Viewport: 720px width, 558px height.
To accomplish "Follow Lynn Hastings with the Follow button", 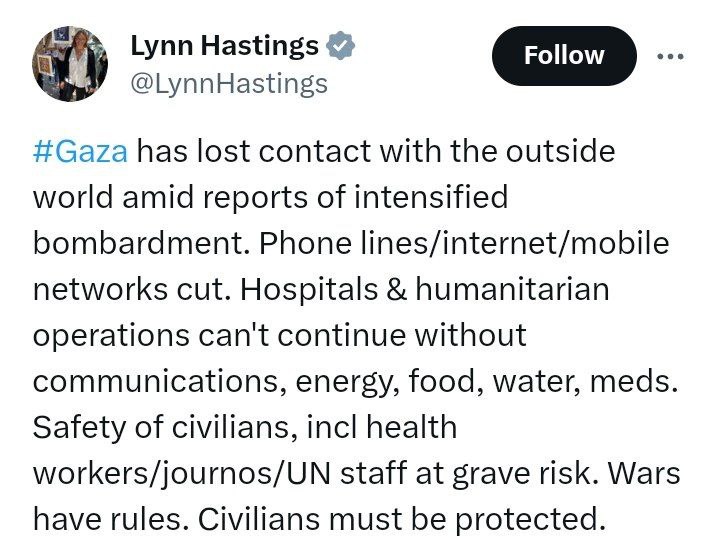I will tap(564, 56).
